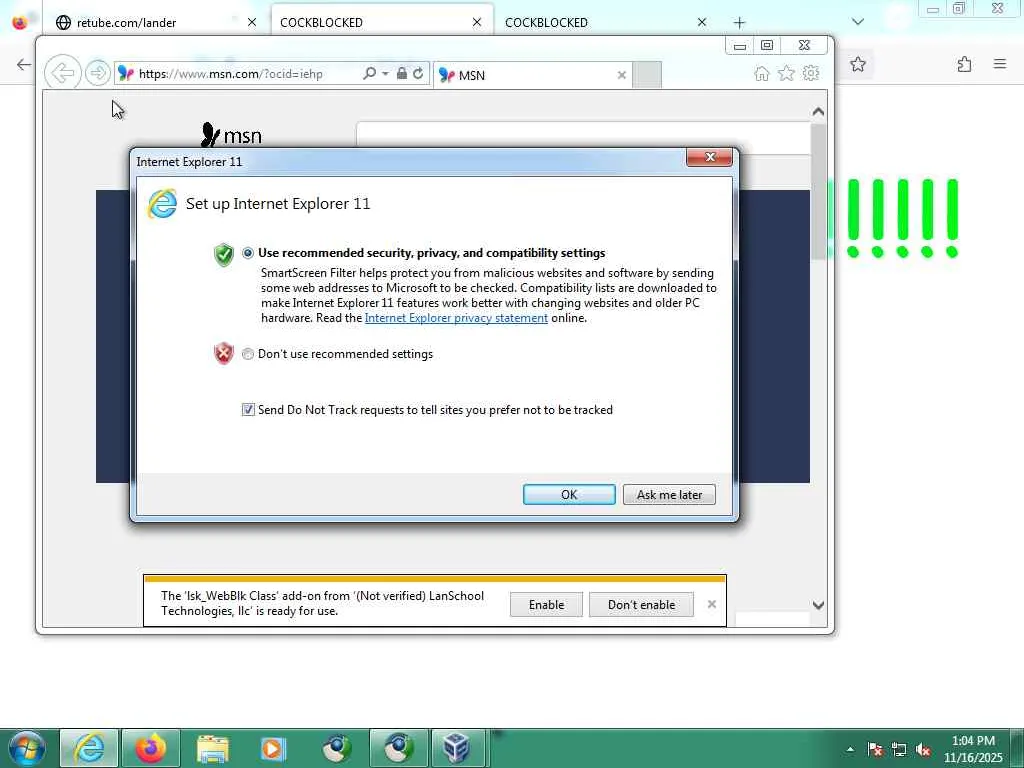Minimize the Internet Explorer window

tap(739, 46)
